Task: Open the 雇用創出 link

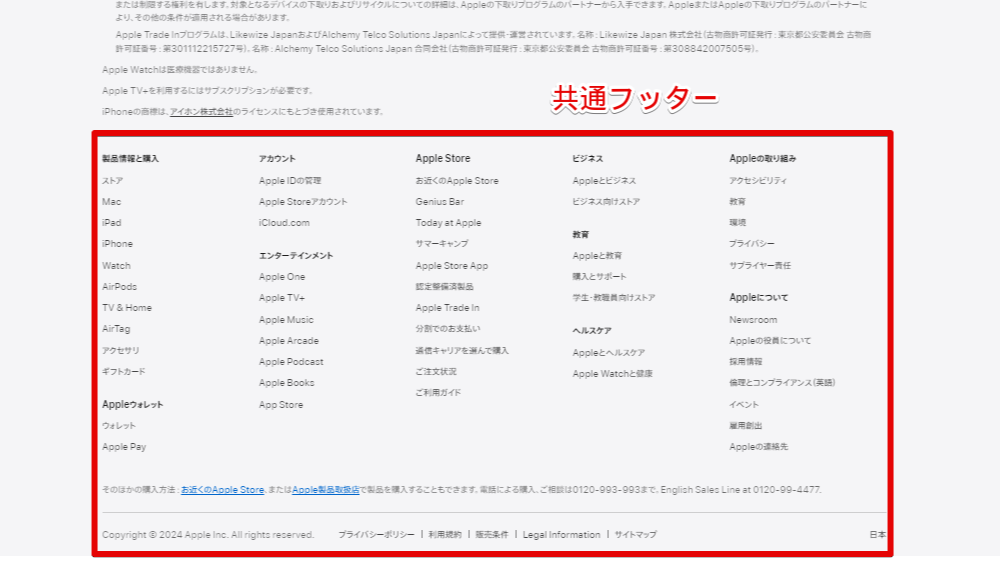Action: click(746, 425)
